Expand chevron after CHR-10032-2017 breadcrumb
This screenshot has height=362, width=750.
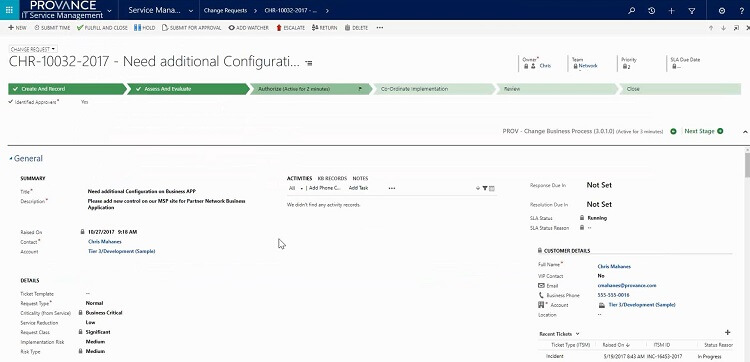327,11
